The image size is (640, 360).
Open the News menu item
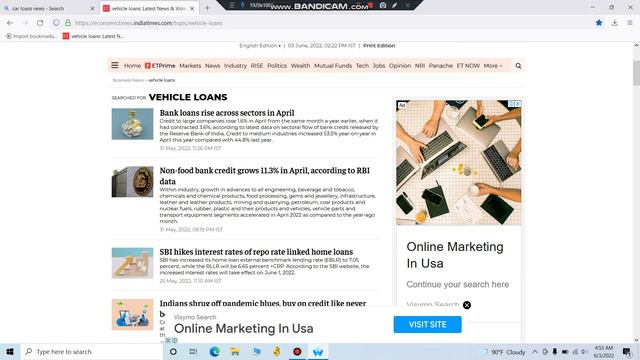(x=212, y=66)
